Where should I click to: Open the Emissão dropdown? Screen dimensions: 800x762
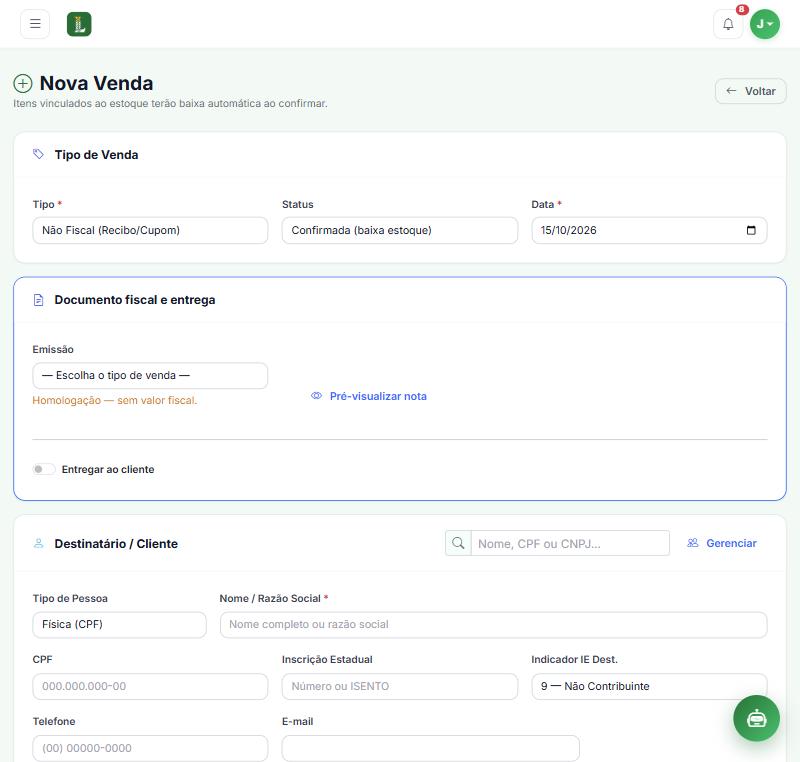pyautogui.click(x=150, y=375)
